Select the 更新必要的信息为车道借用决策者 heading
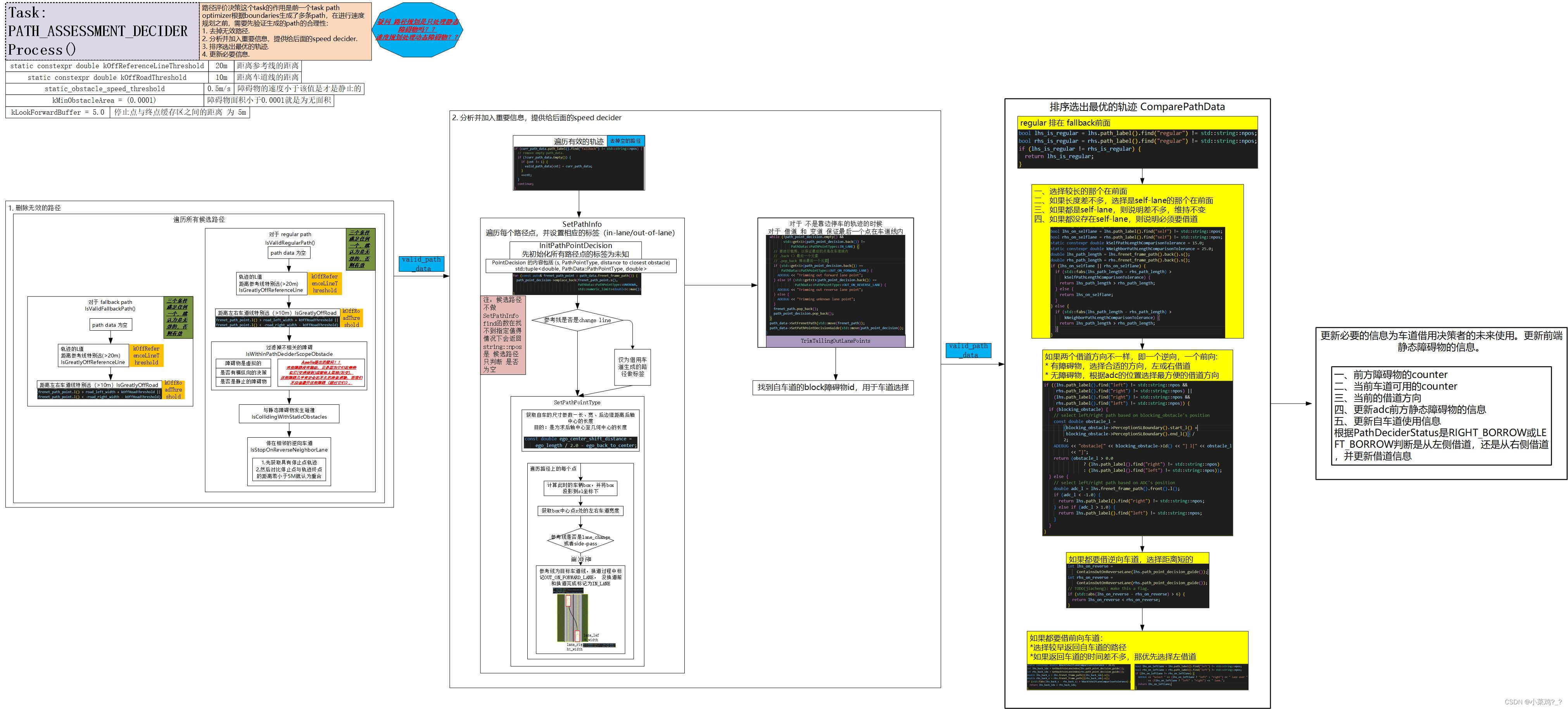The image size is (1568, 709). coord(1441,342)
